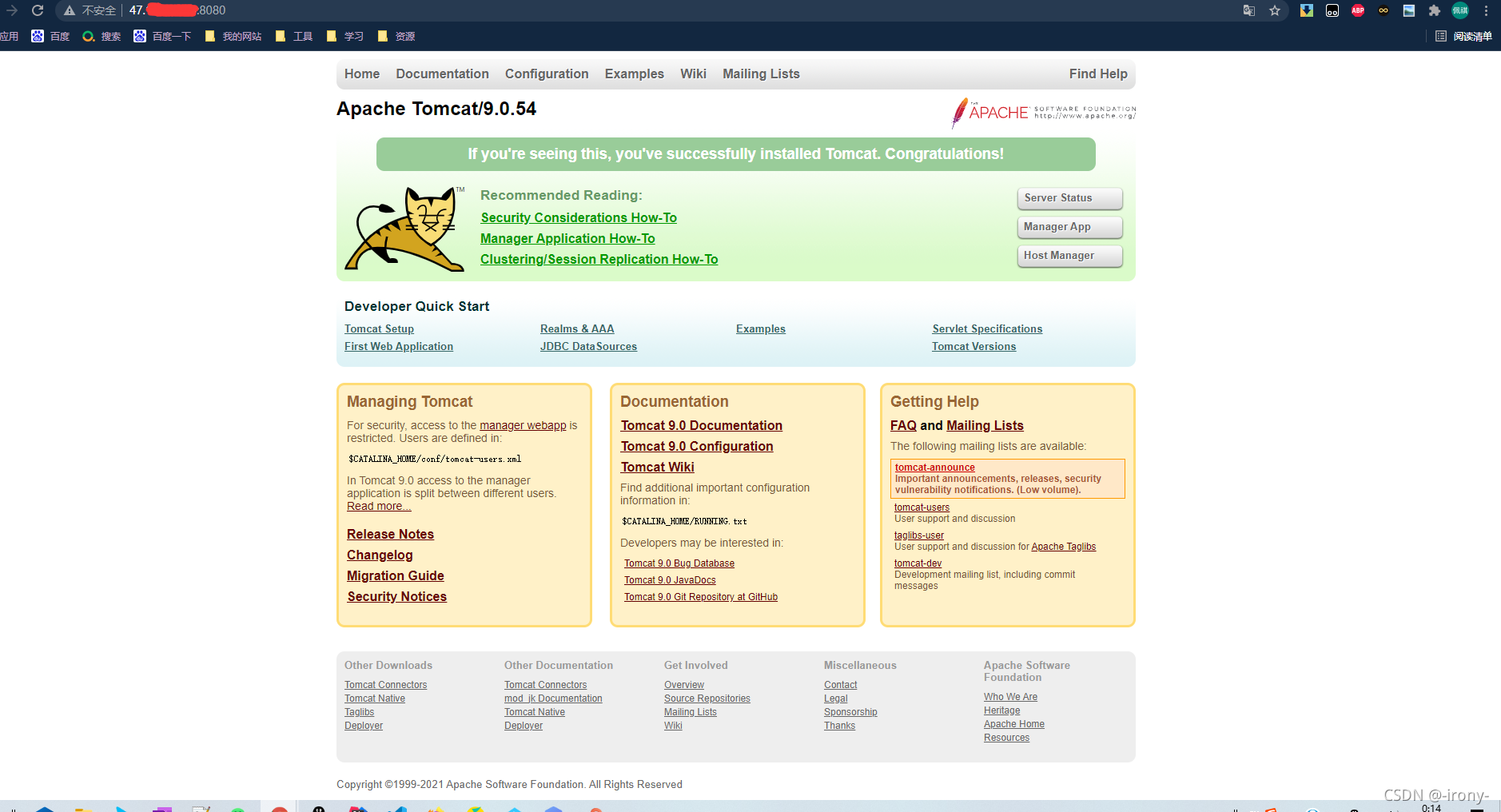Open Tomcat 9.0 Documentation link
This screenshot has width=1501, height=812.
pyautogui.click(x=702, y=425)
